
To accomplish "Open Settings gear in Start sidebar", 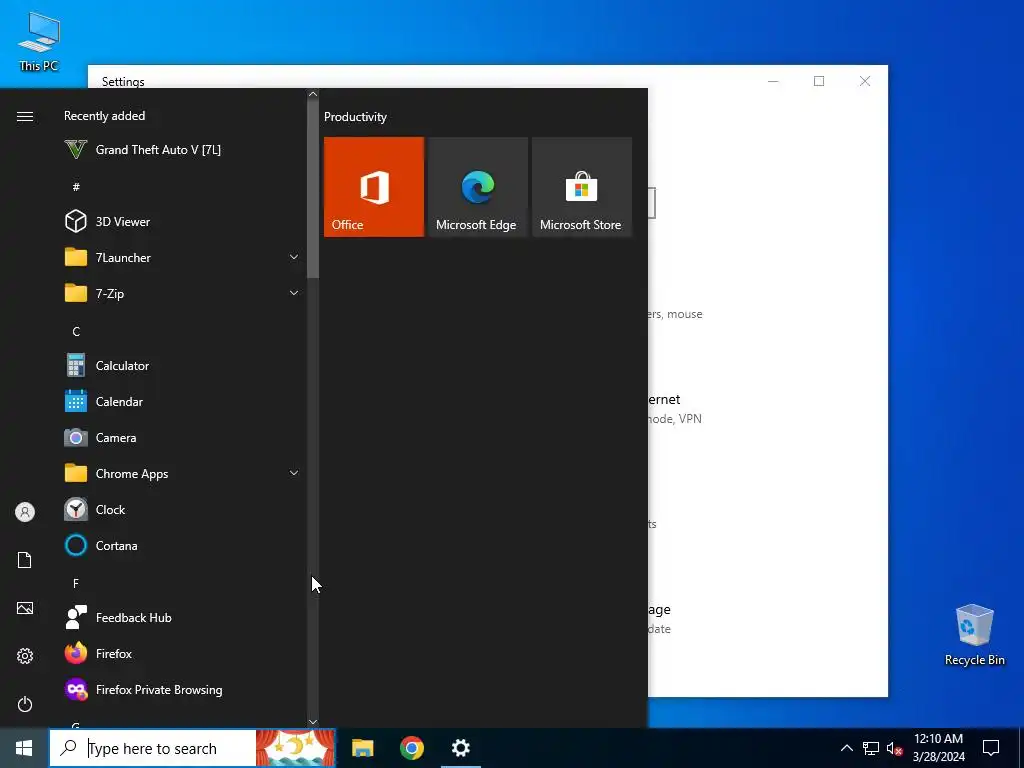I will (x=25, y=656).
